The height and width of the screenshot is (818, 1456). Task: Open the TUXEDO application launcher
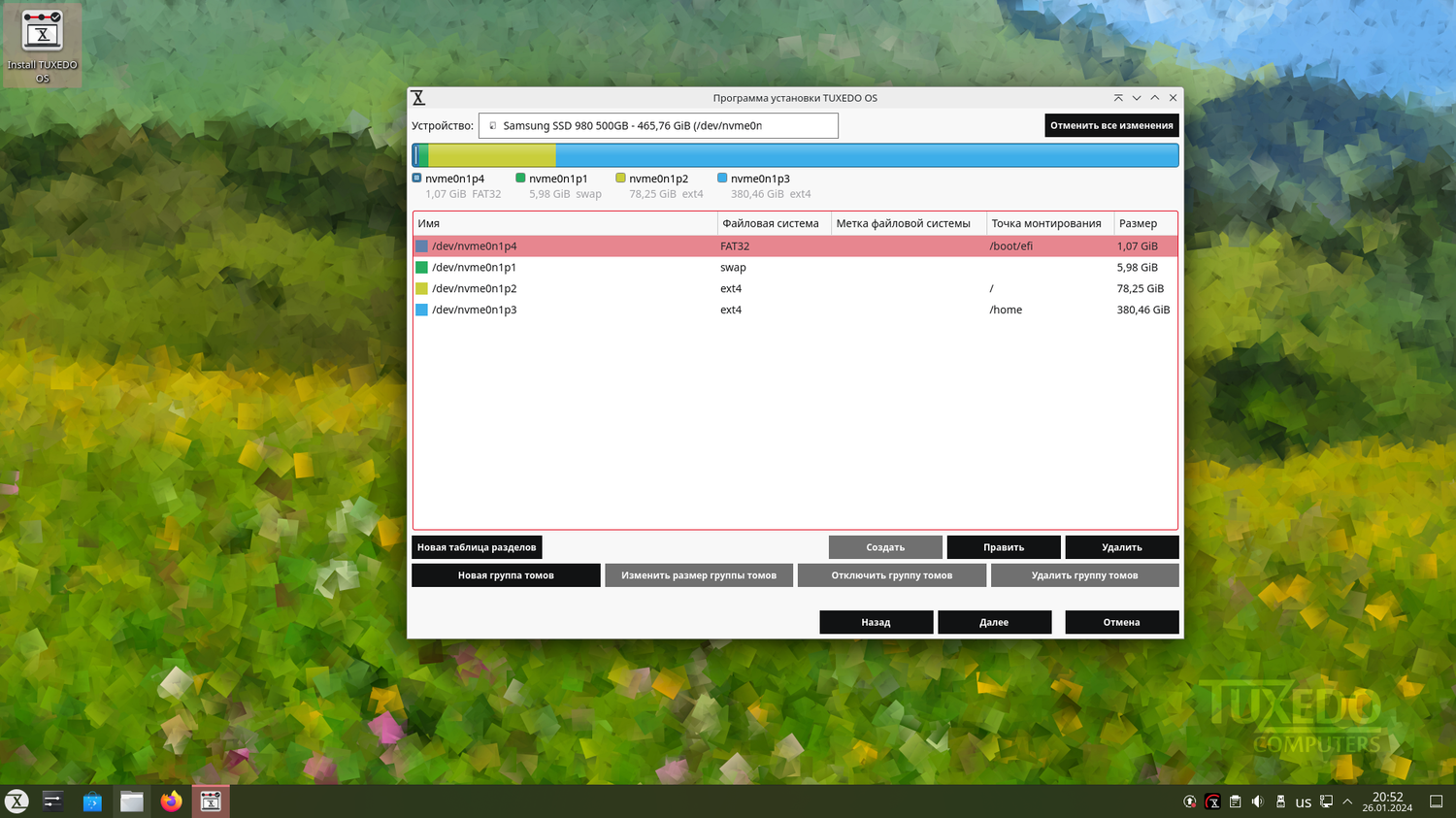click(x=17, y=802)
